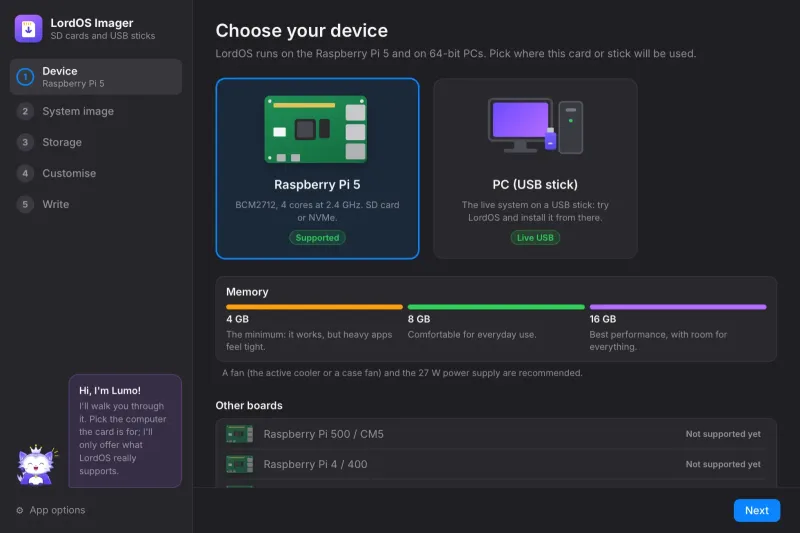Open the Write step
The width and height of the screenshot is (800, 533).
(x=96, y=205)
